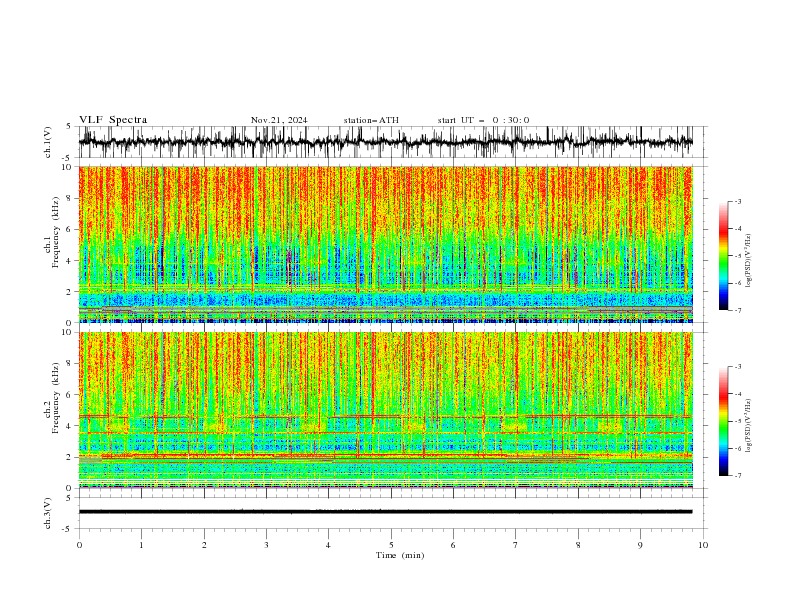Click the "Time (min)" axis label

(400, 555)
